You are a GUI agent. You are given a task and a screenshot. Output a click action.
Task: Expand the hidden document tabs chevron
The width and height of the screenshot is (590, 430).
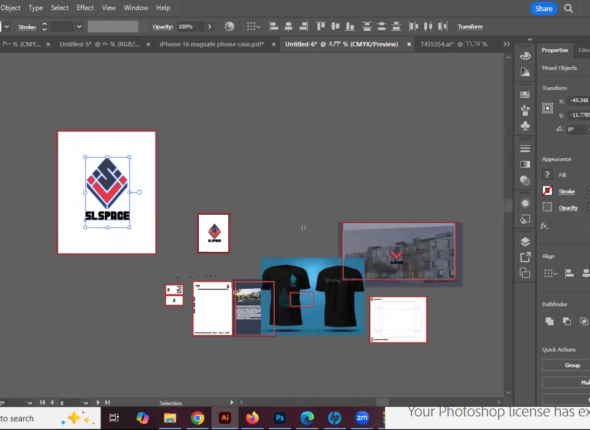click(506, 44)
